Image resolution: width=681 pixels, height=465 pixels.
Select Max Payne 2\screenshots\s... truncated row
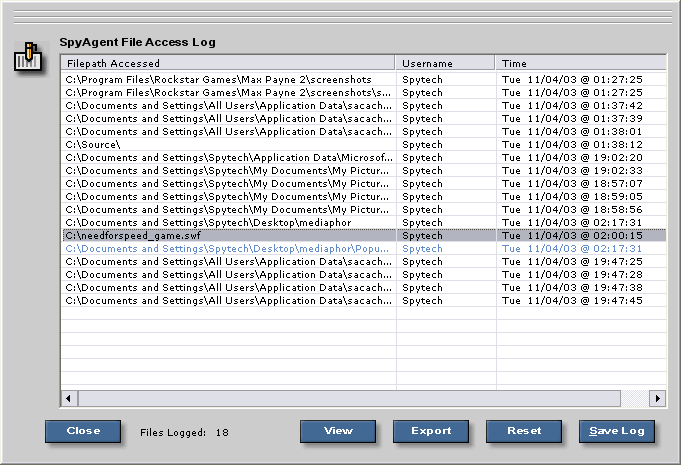click(x=364, y=92)
